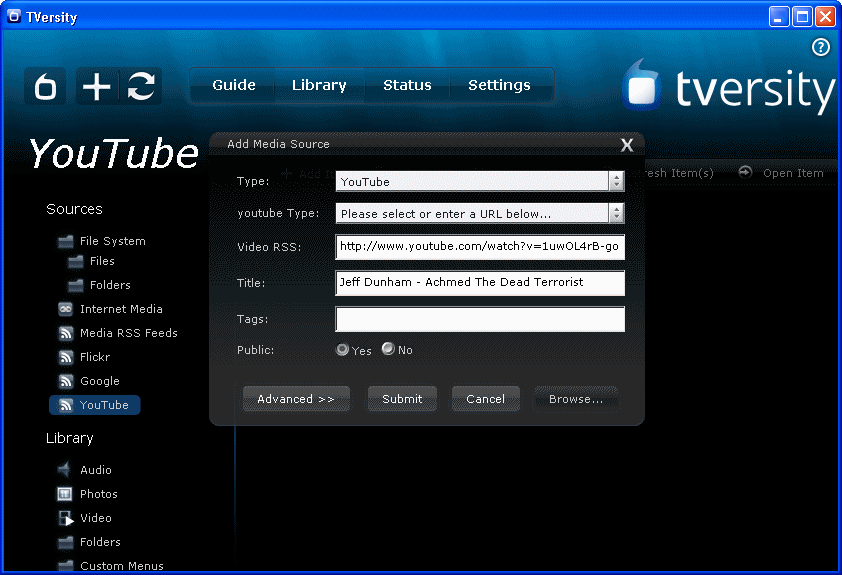The height and width of the screenshot is (575, 842).
Task: Click the Library Folders icon
Action: click(x=66, y=542)
